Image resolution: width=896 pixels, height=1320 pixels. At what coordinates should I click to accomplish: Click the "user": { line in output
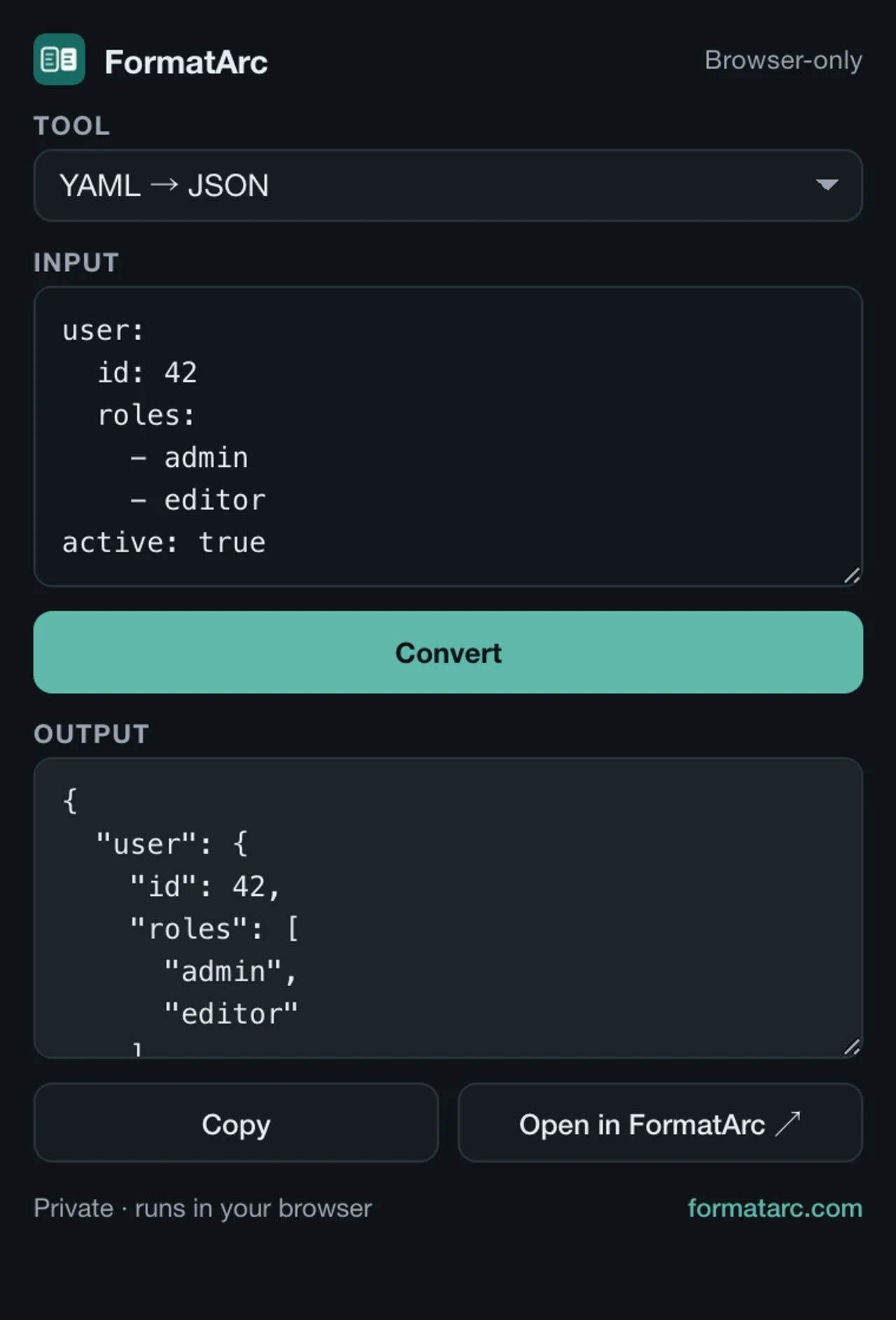click(172, 844)
